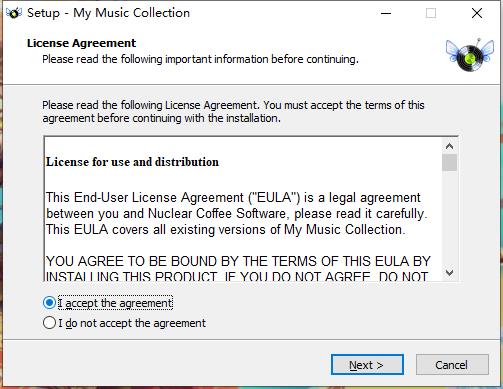The height and width of the screenshot is (389, 503).
Task: Click the disabled maximize button
Action: 431,13
